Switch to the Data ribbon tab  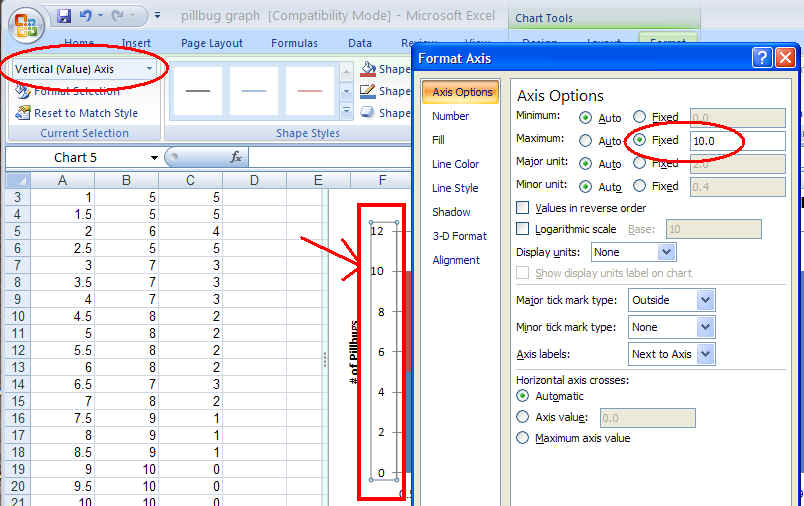tap(359, 43)
